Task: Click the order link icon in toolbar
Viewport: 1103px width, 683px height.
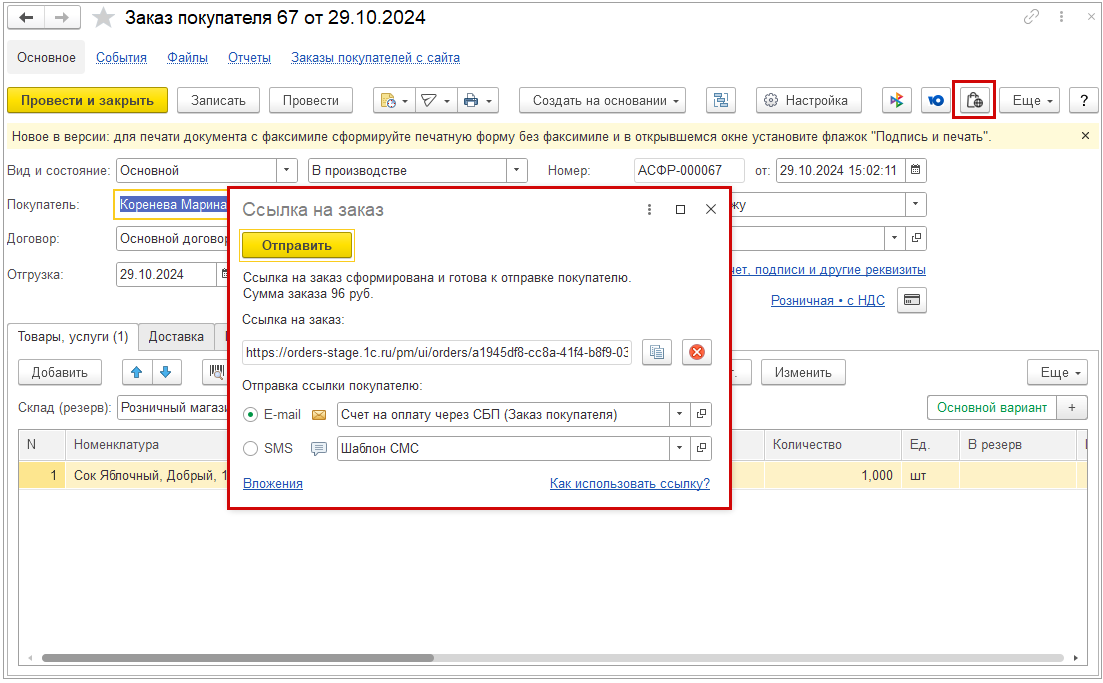Action: [973, 100]
